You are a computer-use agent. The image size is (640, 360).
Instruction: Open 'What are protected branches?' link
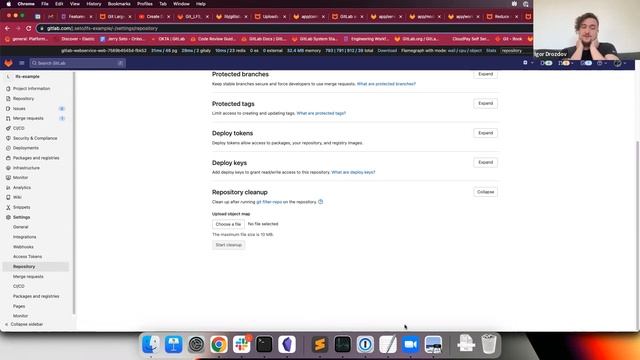pos(386,84)
